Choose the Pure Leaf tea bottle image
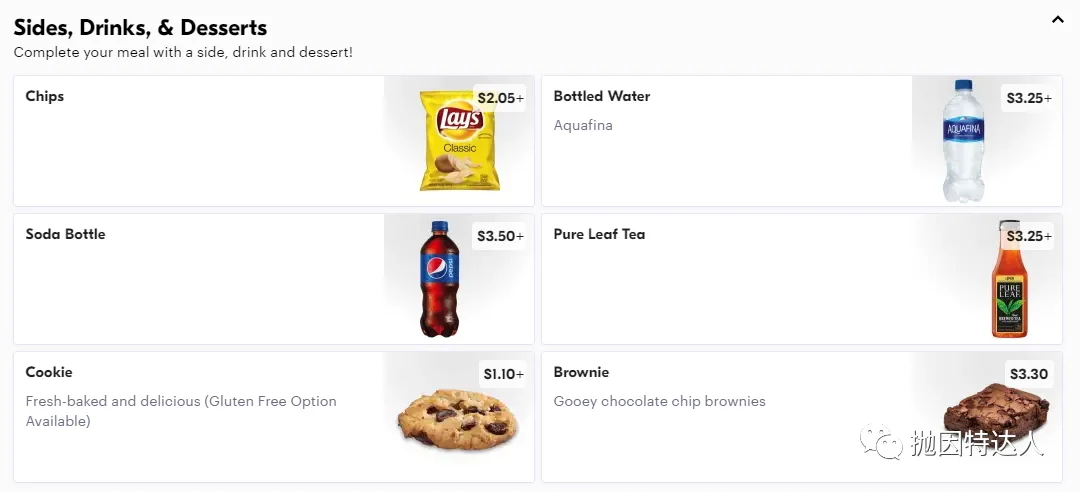 (1010, 279)
